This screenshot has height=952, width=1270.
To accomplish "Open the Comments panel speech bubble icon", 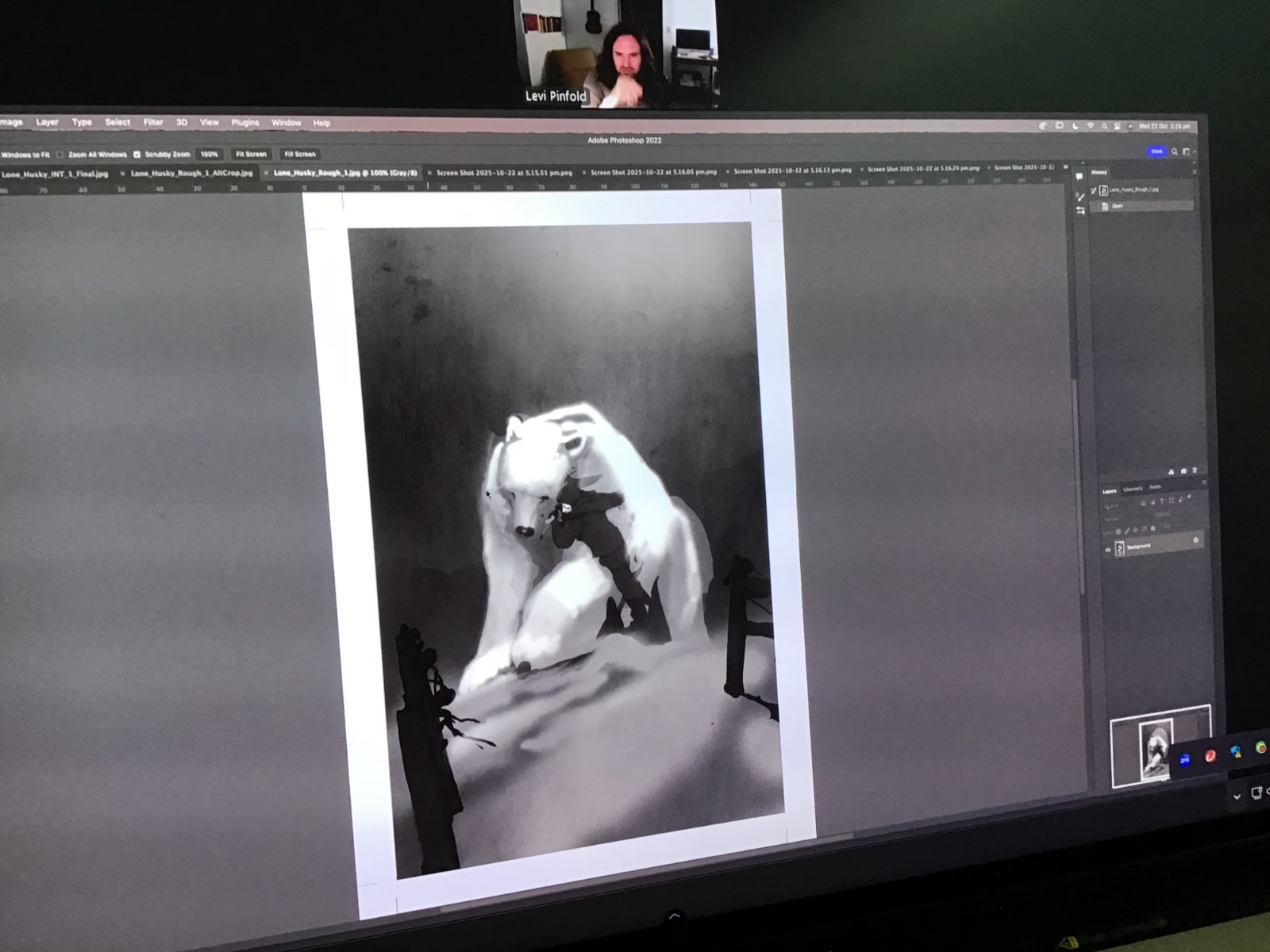I will click(x=1079, y=177).
